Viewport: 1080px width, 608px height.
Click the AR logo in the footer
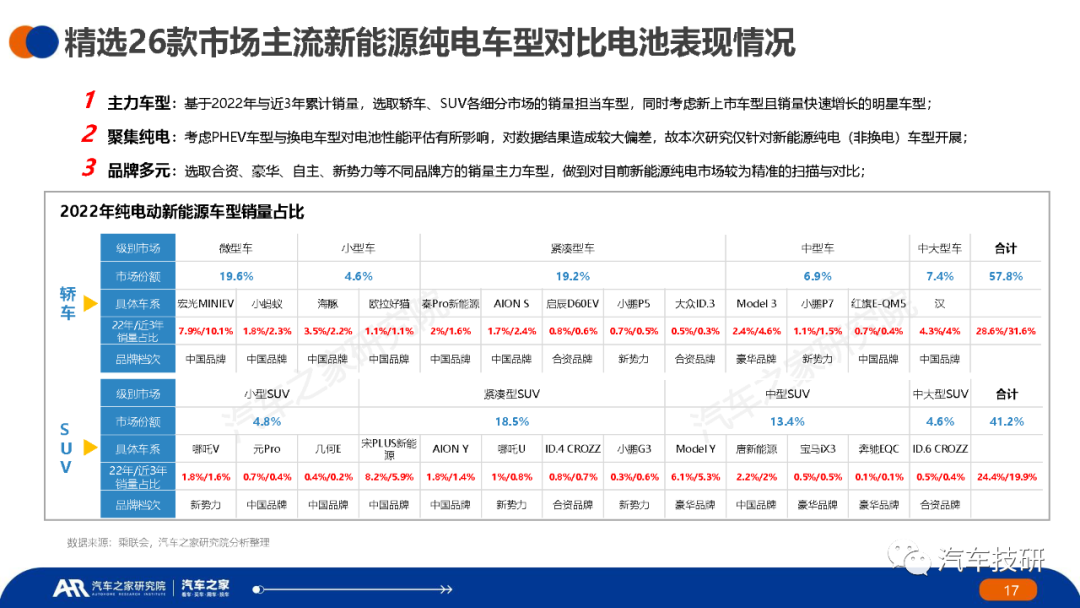[70, 587]
